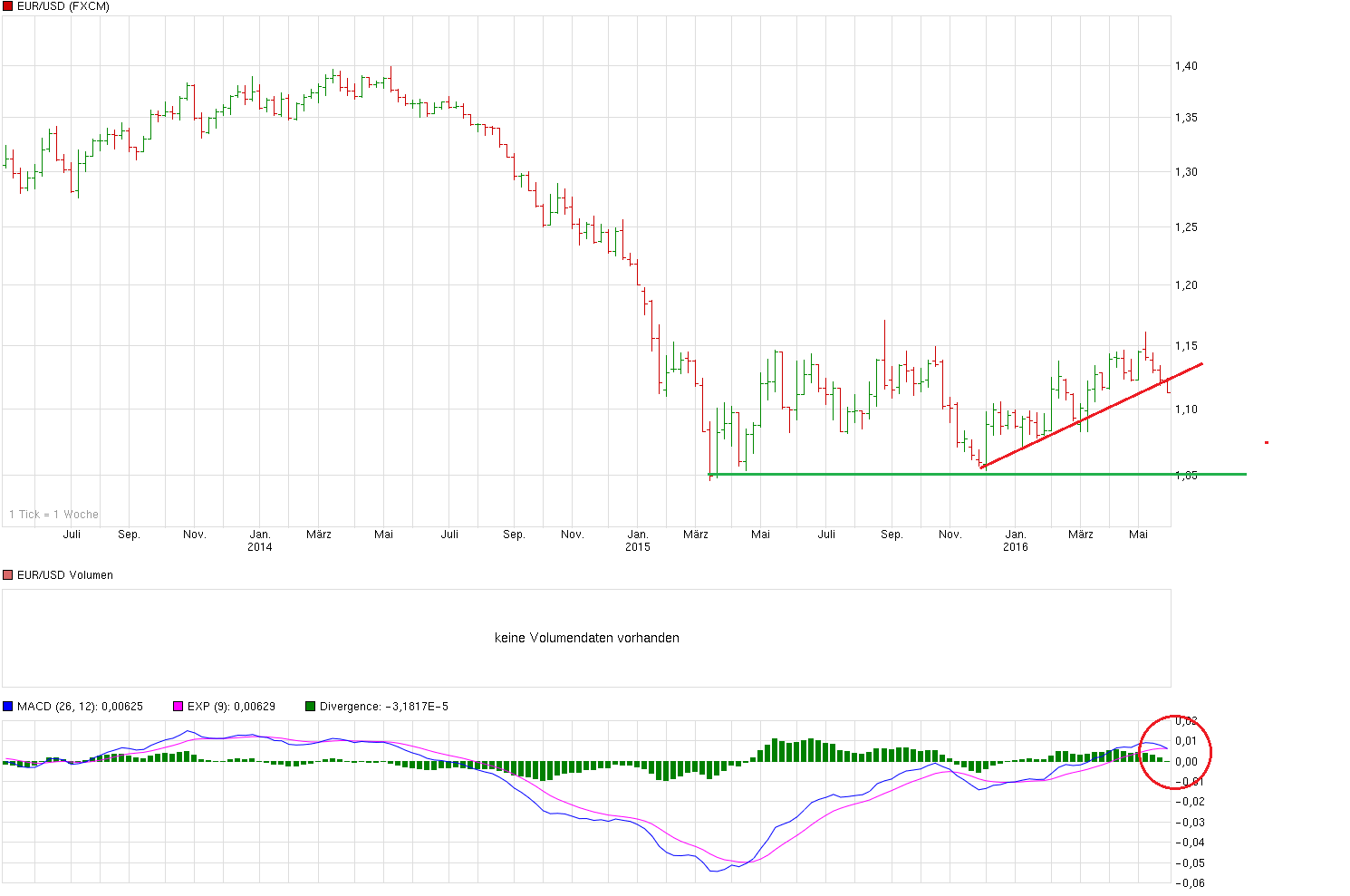Click the EUR/USD Volumen legend swatch
The image size is (1350, 896).
click(8, 575)
